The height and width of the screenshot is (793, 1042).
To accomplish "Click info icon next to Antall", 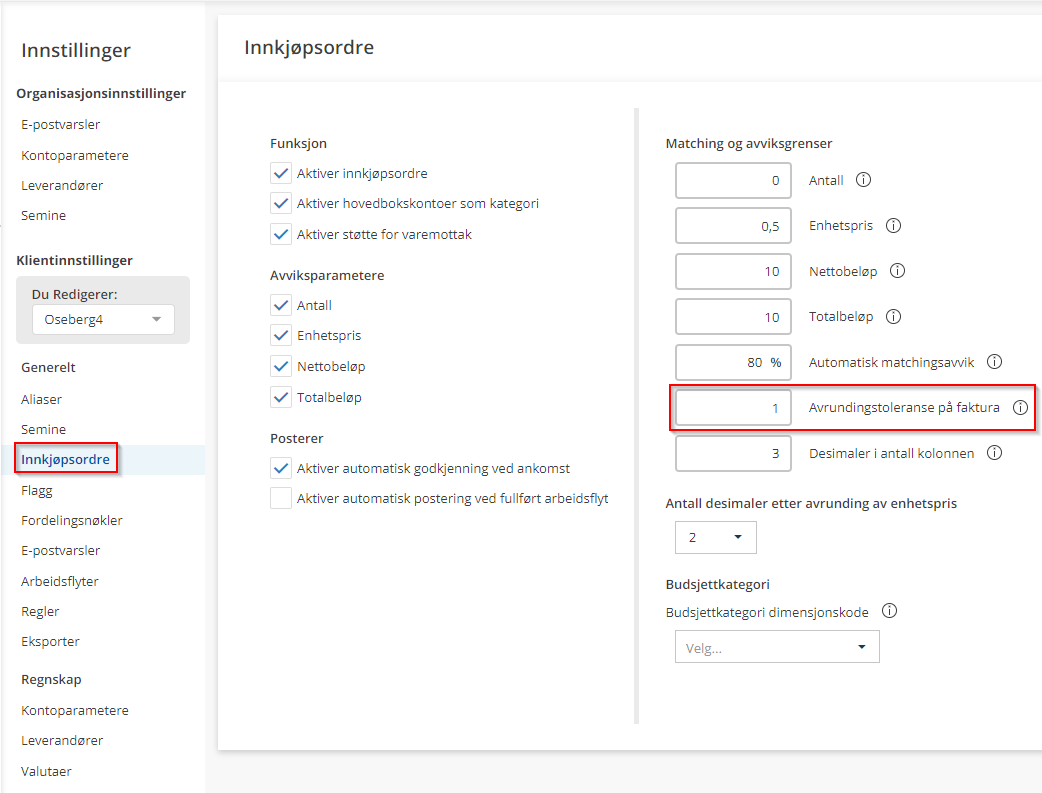I will coord(864,181).
